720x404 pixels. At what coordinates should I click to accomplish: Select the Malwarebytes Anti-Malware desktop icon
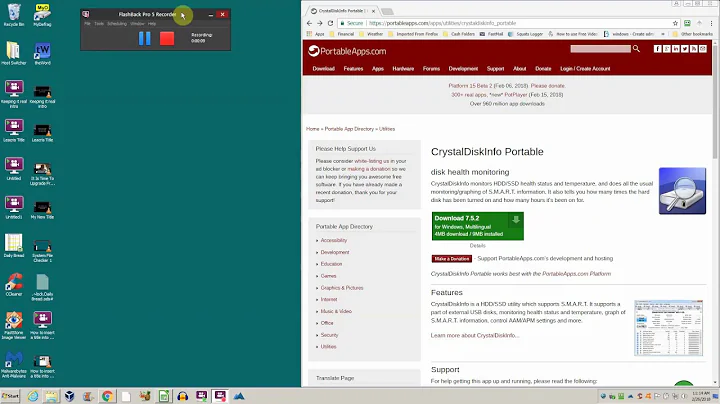(x=14, y=364)
